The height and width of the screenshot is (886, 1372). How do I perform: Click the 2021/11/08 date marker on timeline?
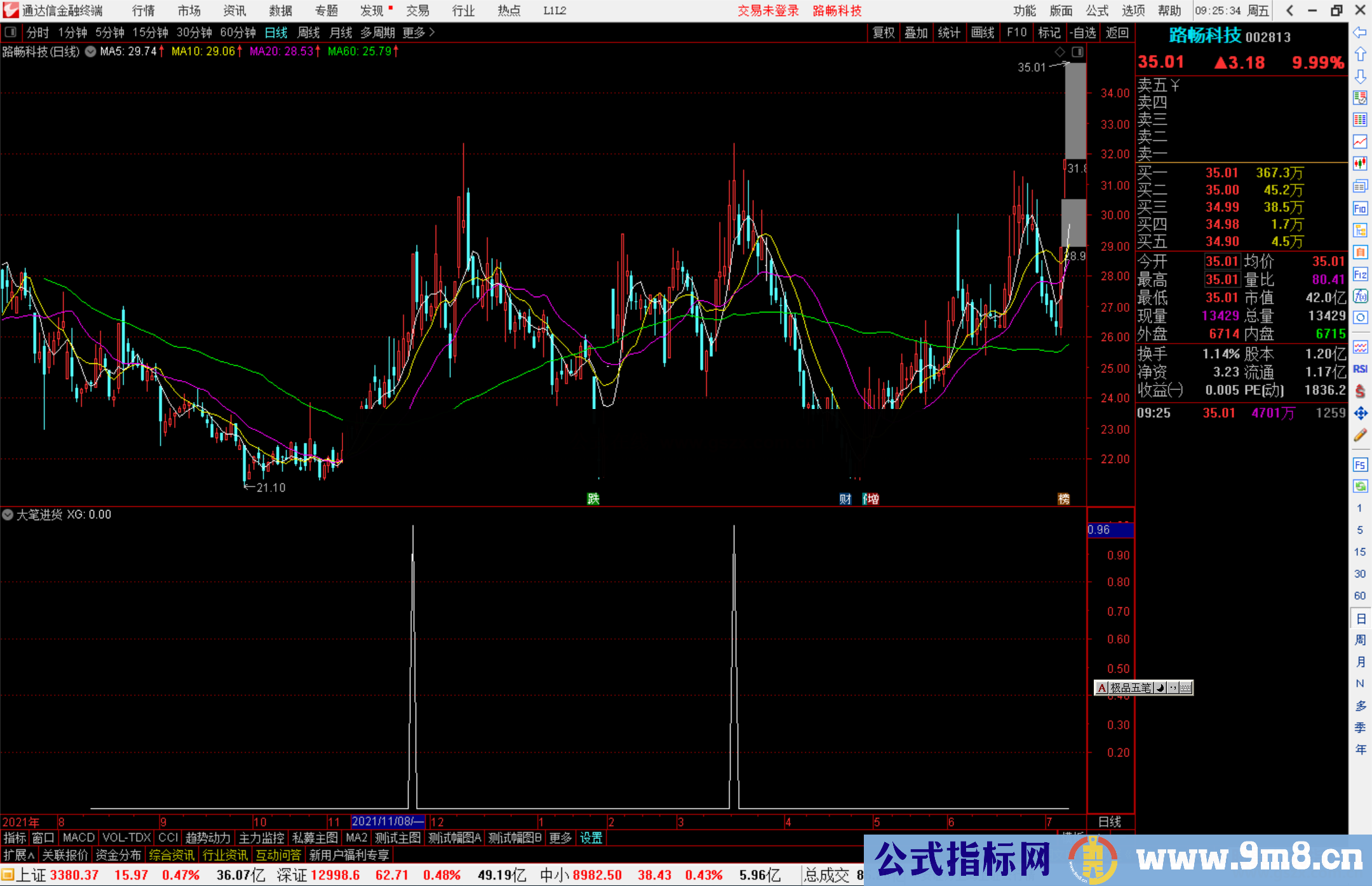pyautogui.click(x=387, y=821)
